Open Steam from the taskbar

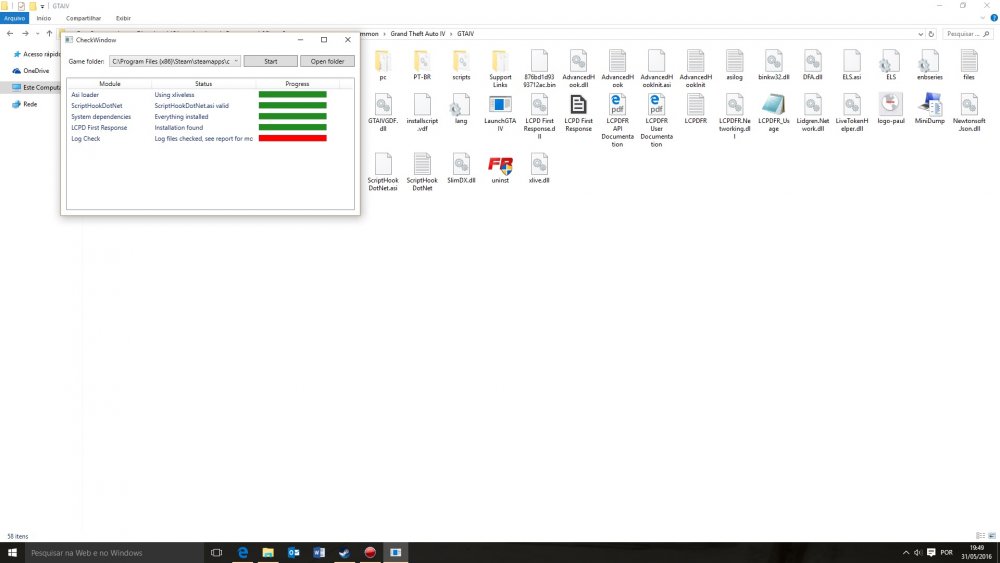[344, 553]
